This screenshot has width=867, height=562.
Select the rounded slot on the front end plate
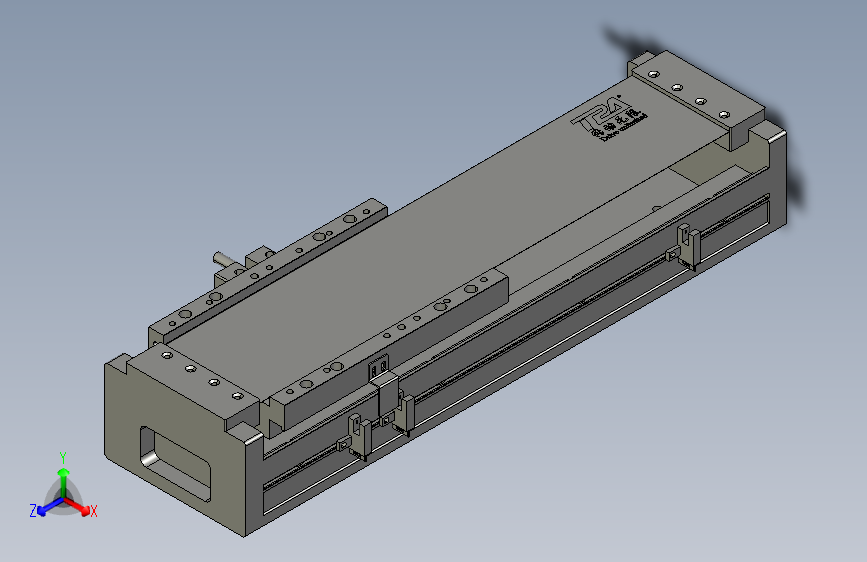[x=175, y=464]
